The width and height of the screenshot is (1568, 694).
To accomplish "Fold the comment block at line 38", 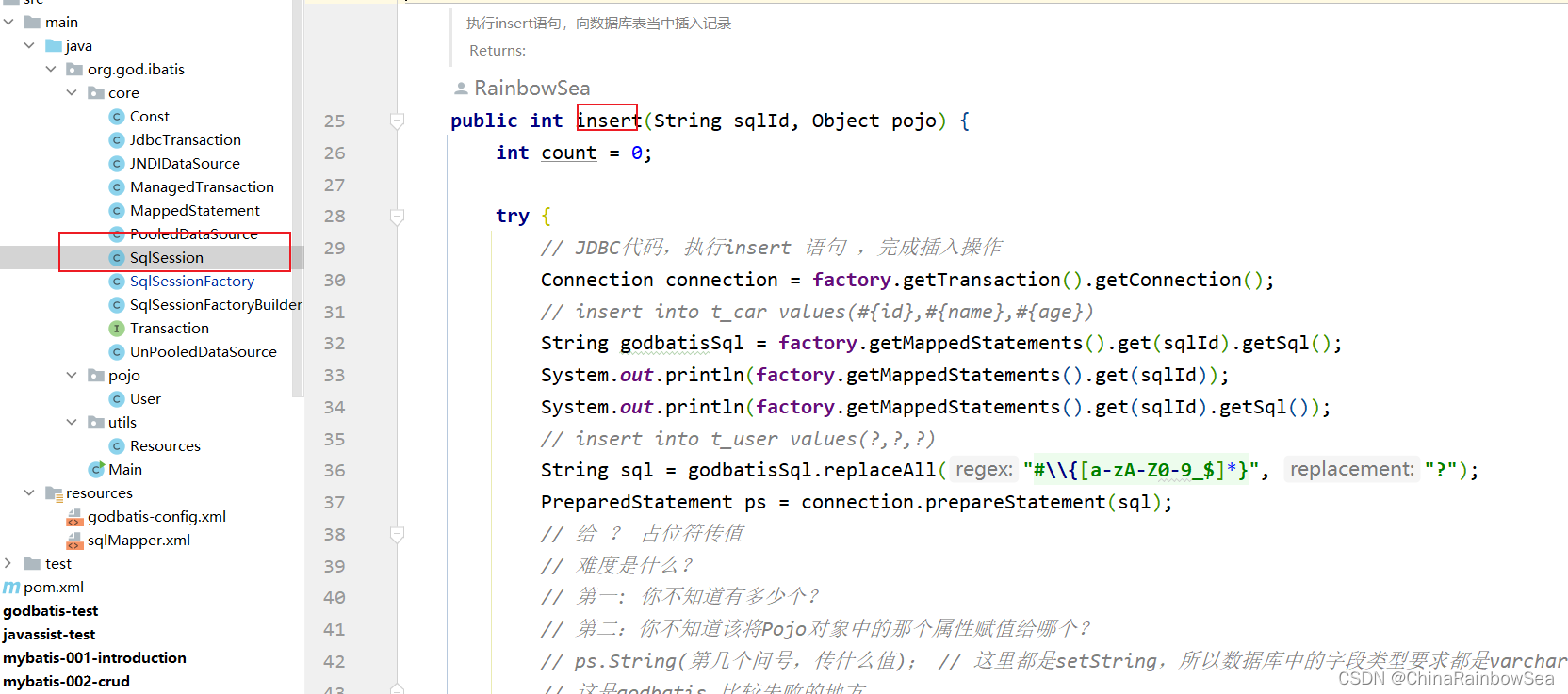I will pos(398,534).
